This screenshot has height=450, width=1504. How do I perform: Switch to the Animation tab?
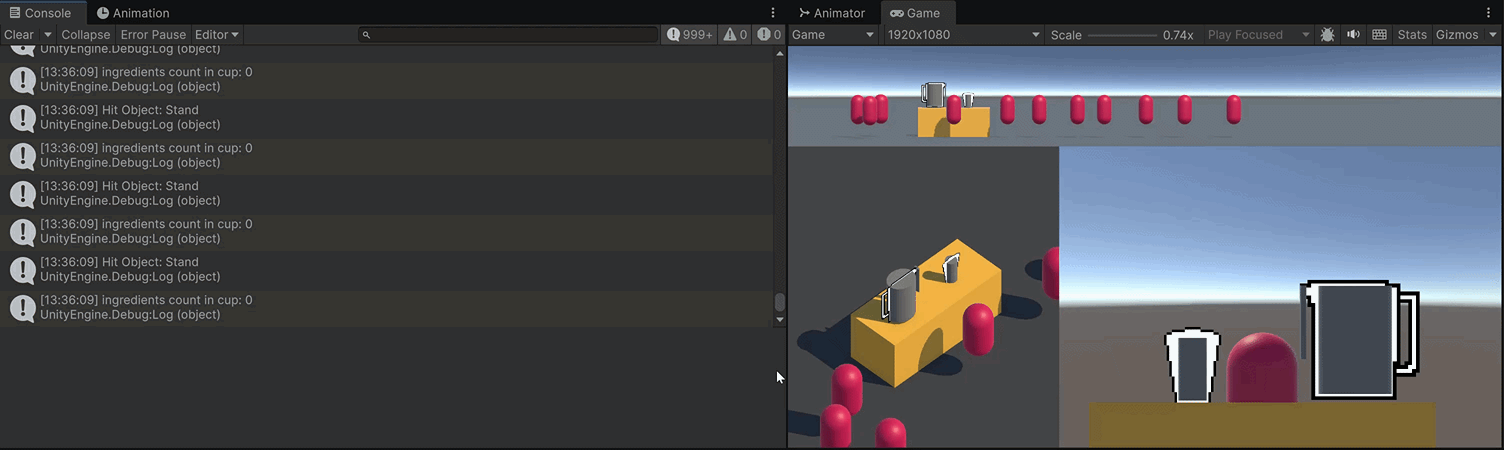(x=133, y=13)
